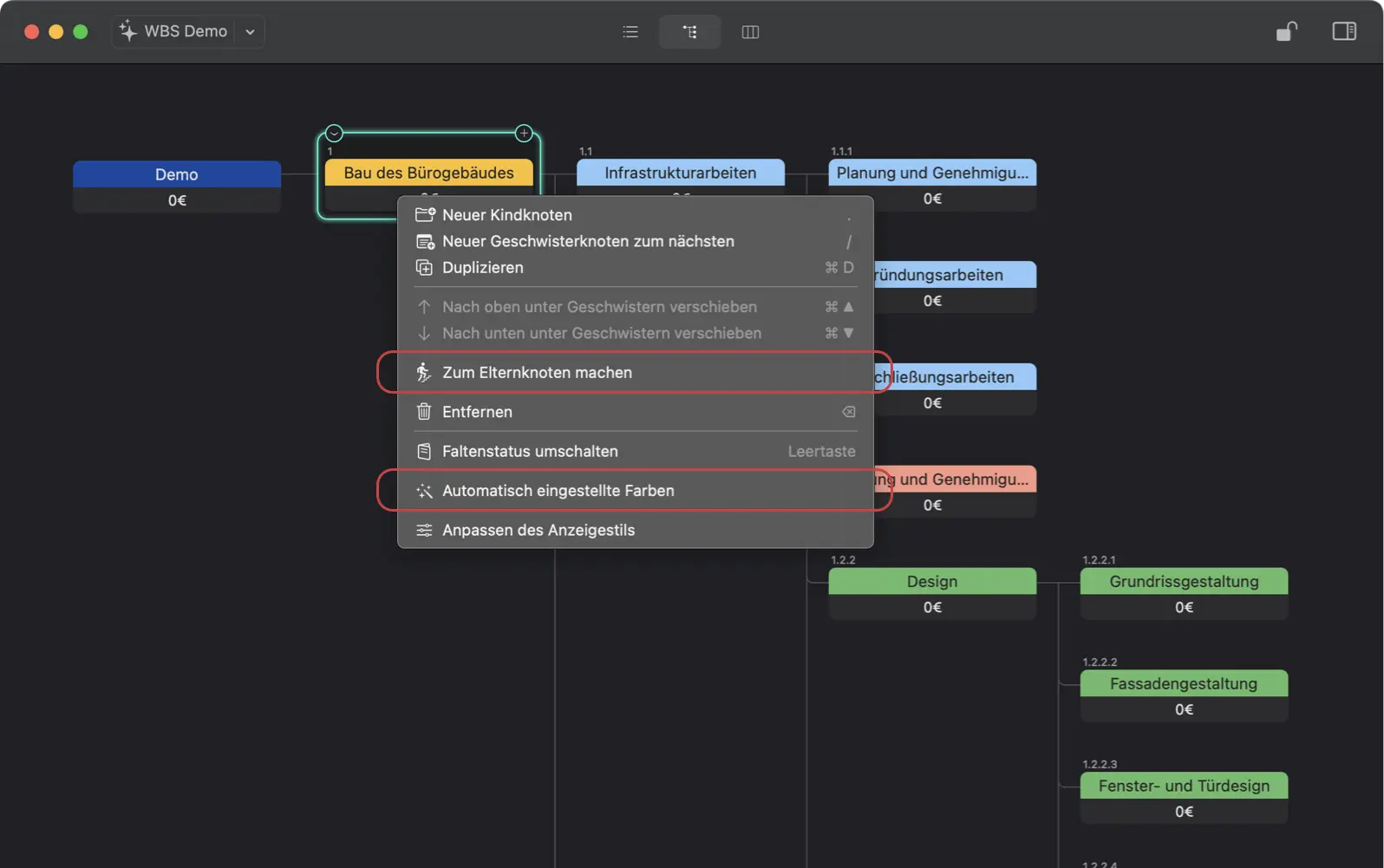
Task: Select the blue Demo root node
Action: click(x=177, y=174)
